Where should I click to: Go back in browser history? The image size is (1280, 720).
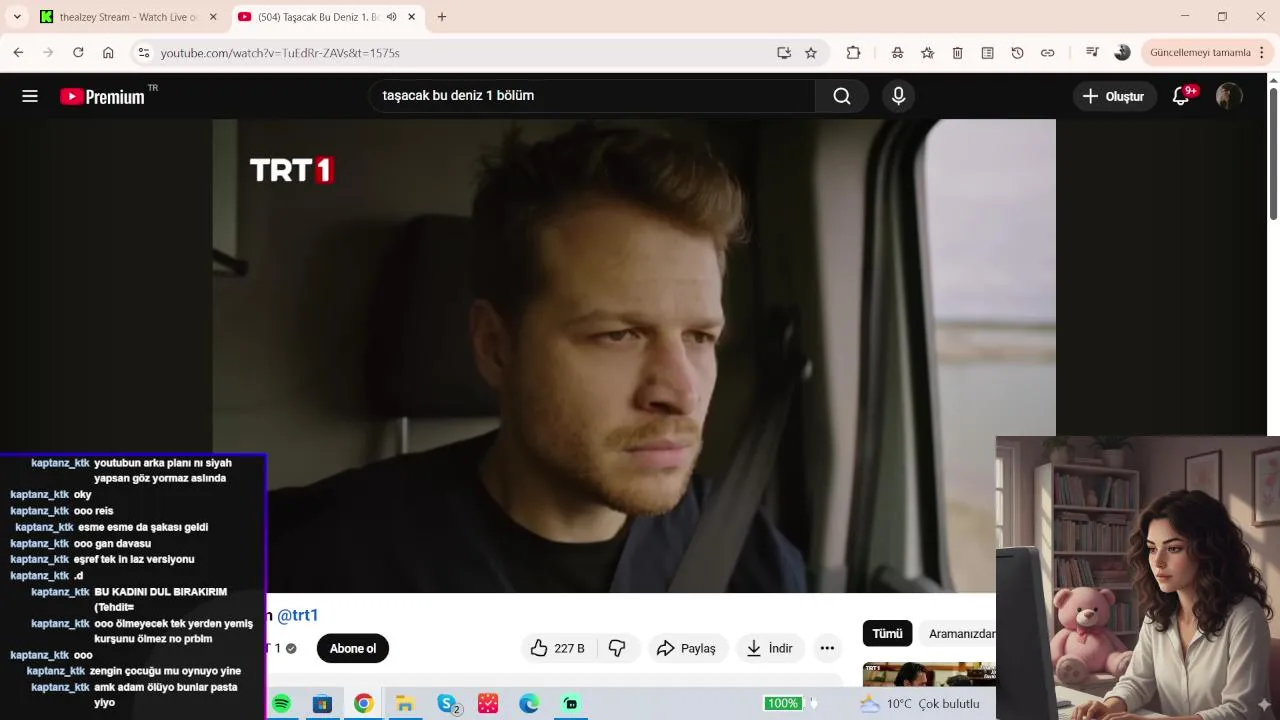point(18,53)
